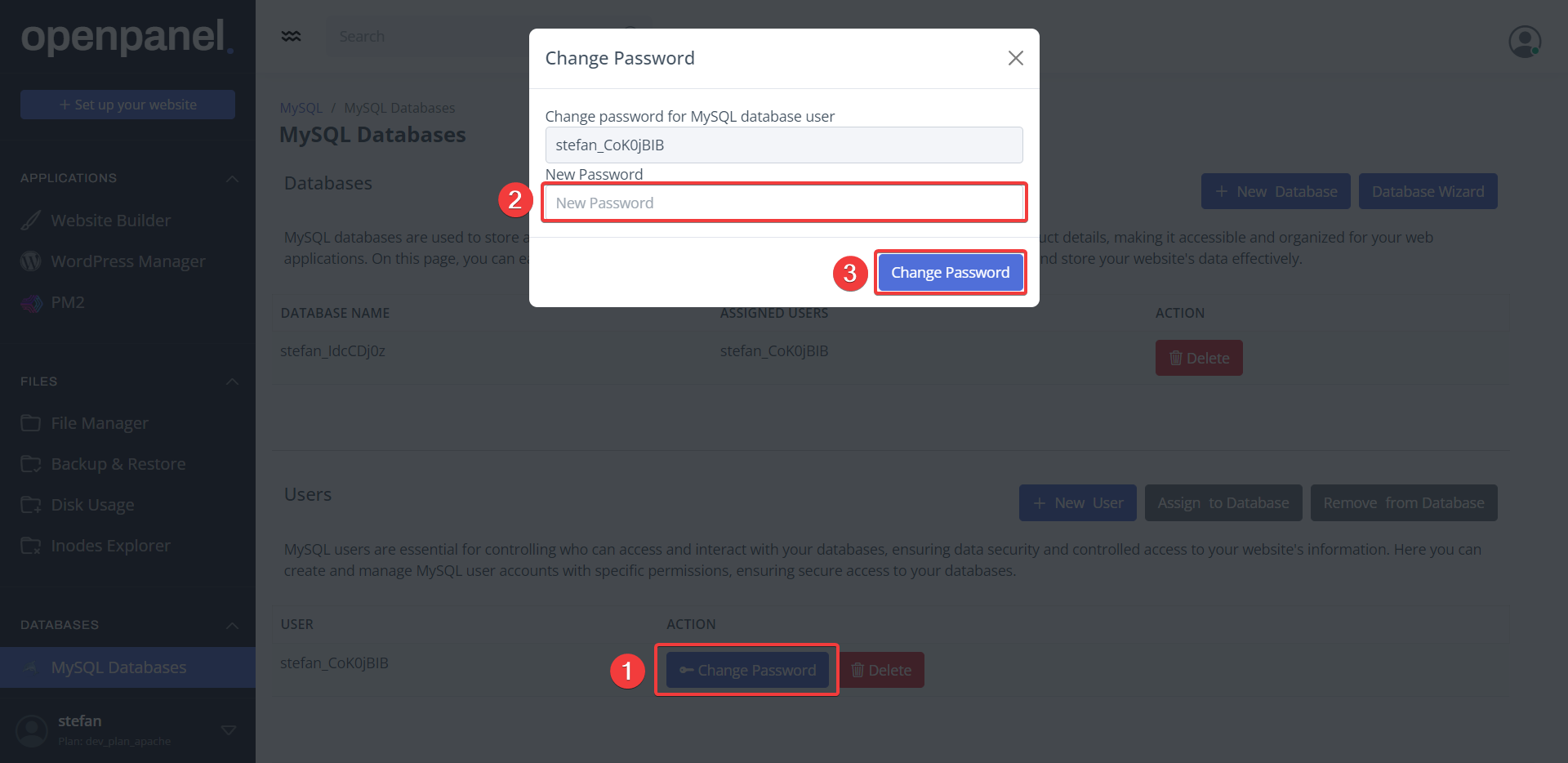1568x763 pixels.
Task: Click the Set up your website button
Action: click(x=127, y=105)
